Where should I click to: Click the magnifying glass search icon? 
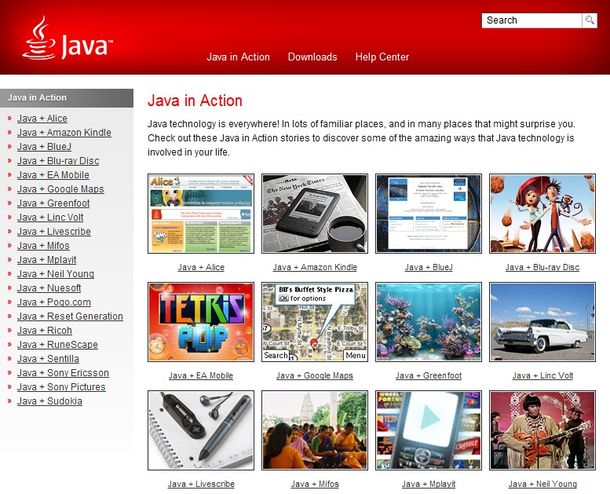tap(589, 20)
